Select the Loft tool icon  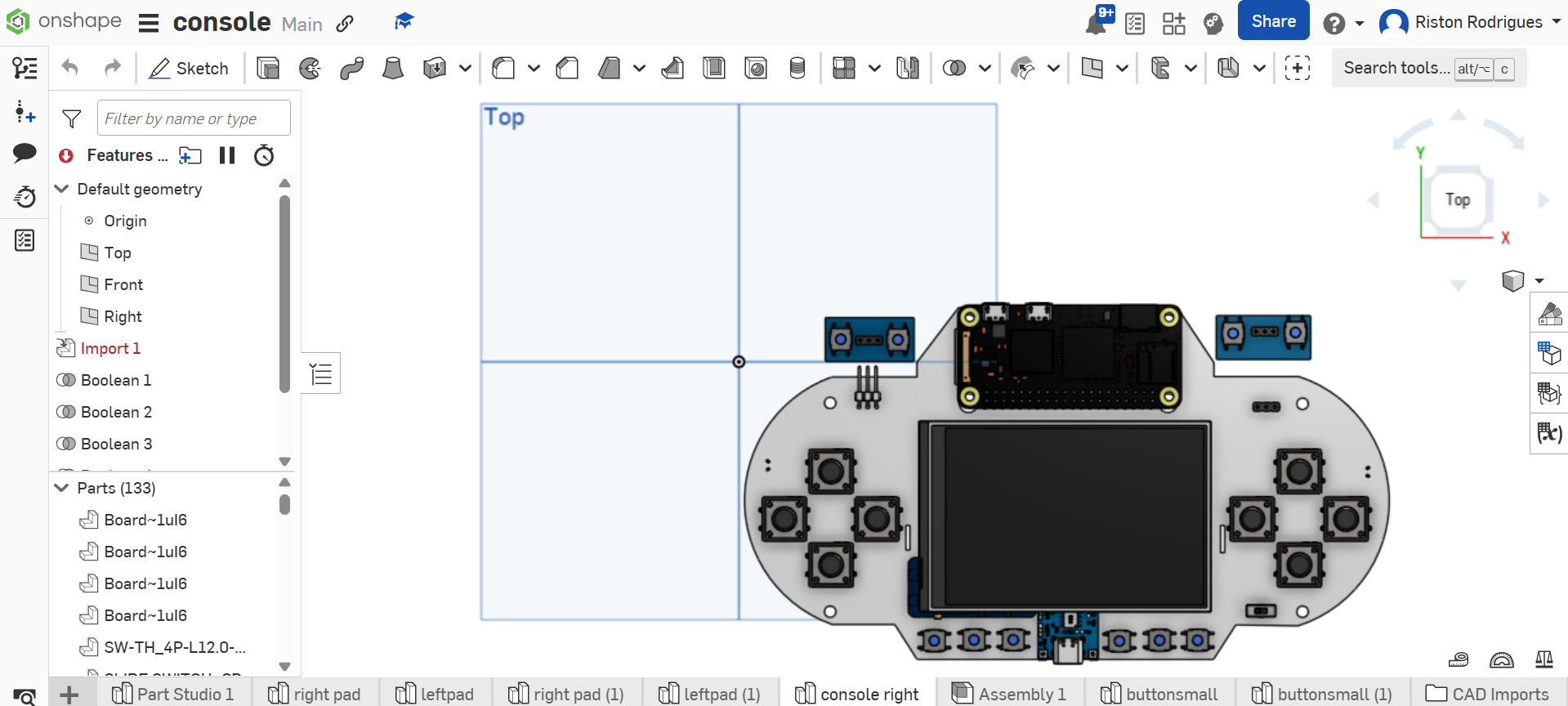click(393, 69)
